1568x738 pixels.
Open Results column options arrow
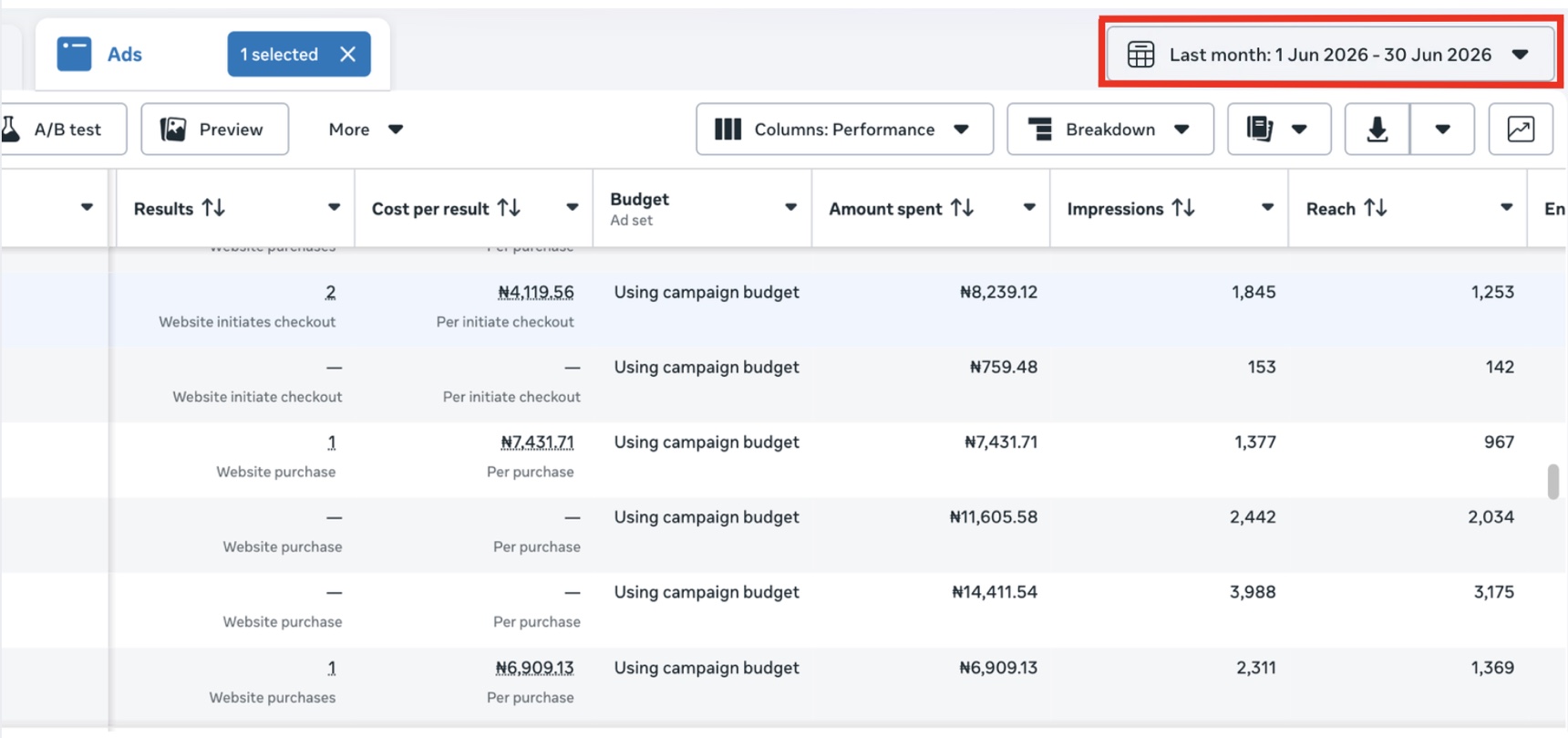(334, 208)
